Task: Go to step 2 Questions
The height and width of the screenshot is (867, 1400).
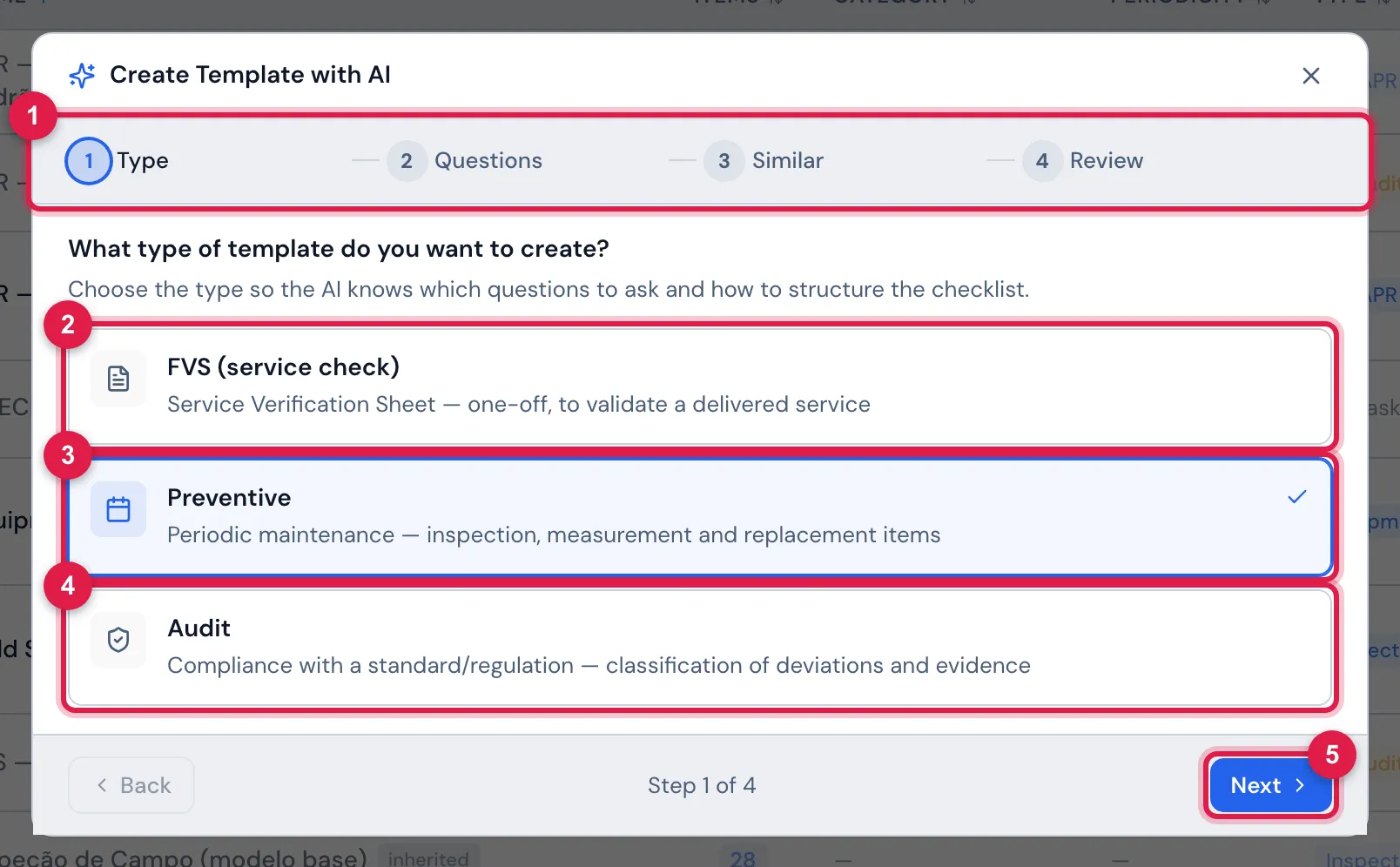Action: coord(465,161)
